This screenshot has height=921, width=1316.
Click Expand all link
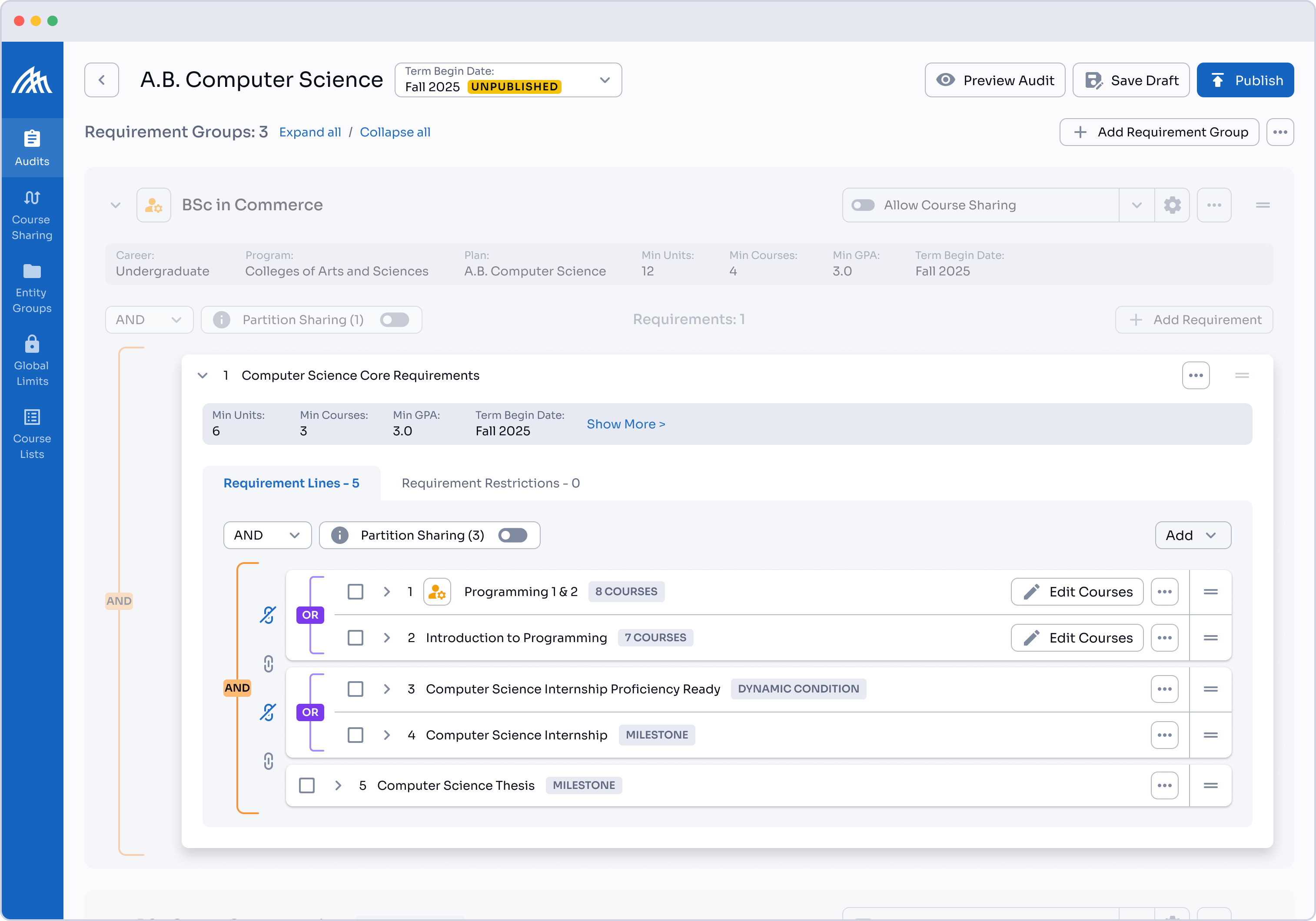pos(310,133)
